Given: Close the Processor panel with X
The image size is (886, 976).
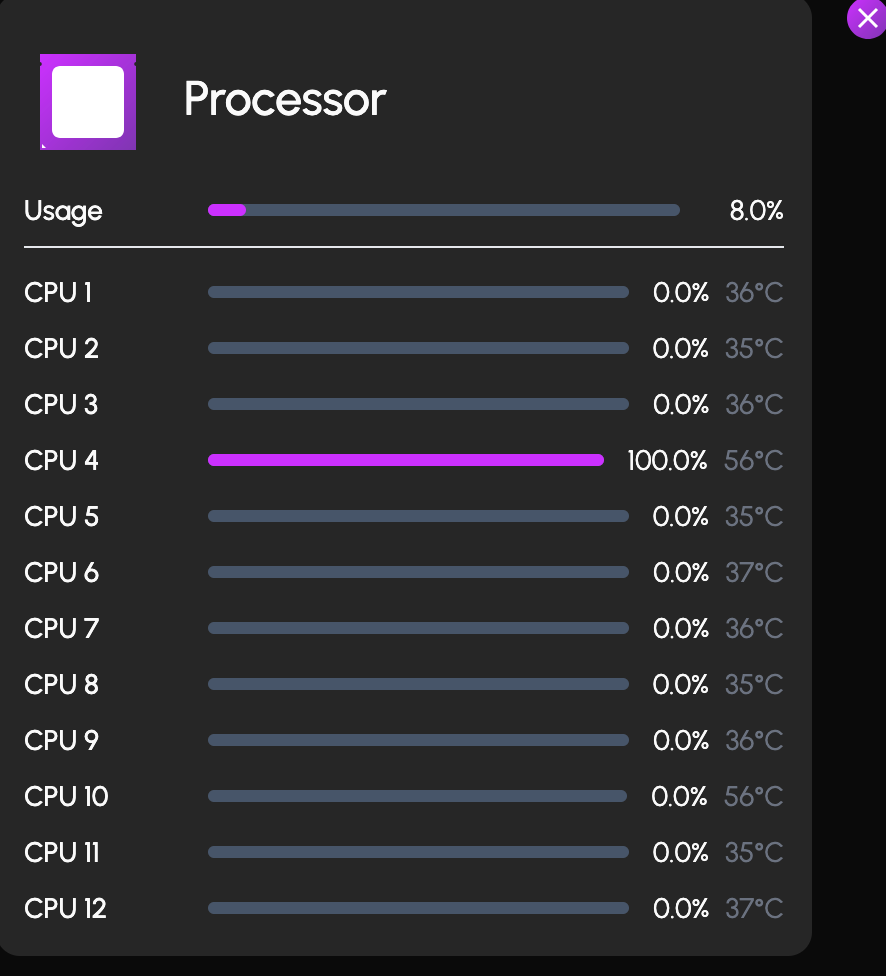Looking at the screenshot, I should point(867,19).
